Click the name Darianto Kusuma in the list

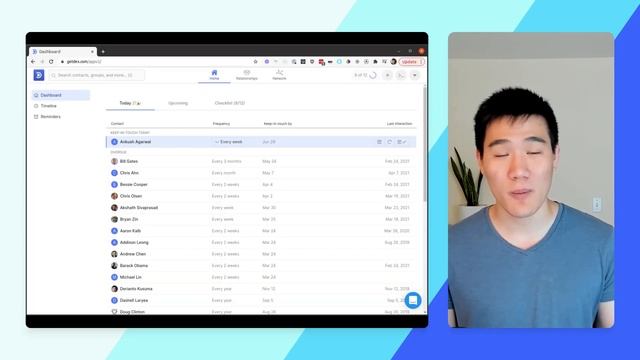(x=136, y=289)
